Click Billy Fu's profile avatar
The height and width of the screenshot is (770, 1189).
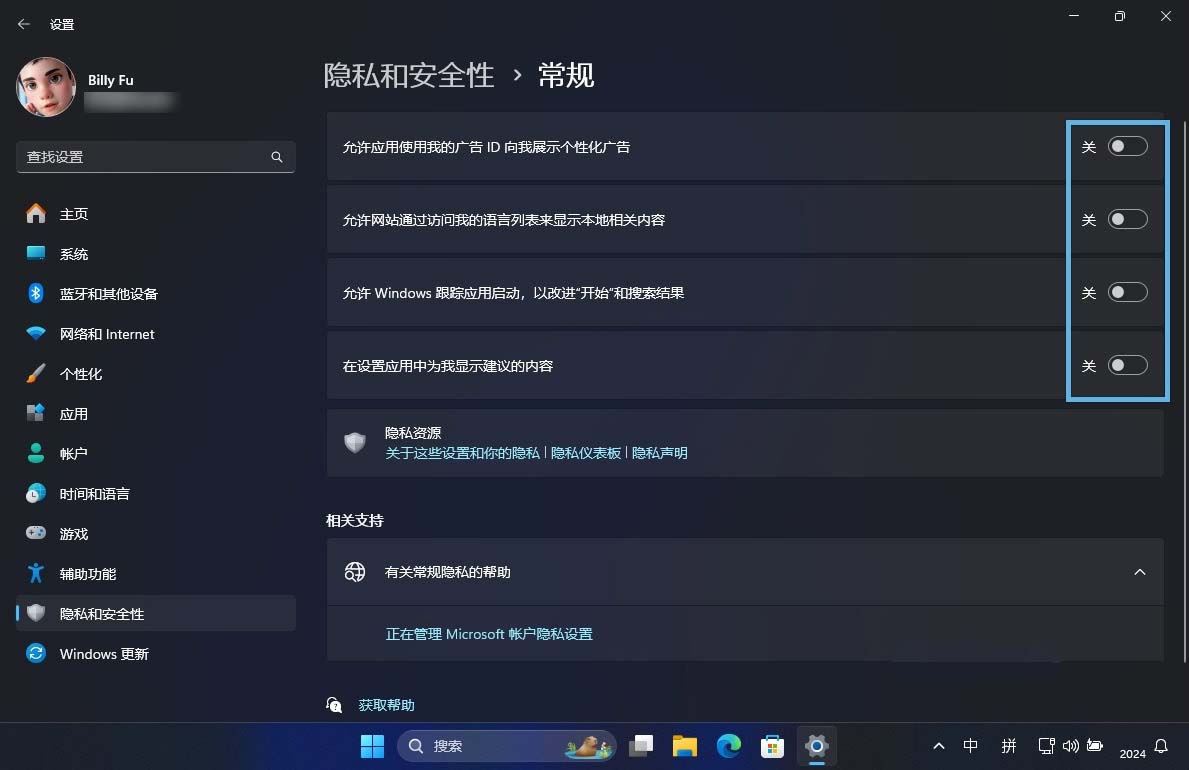click(x=46, y=87)
